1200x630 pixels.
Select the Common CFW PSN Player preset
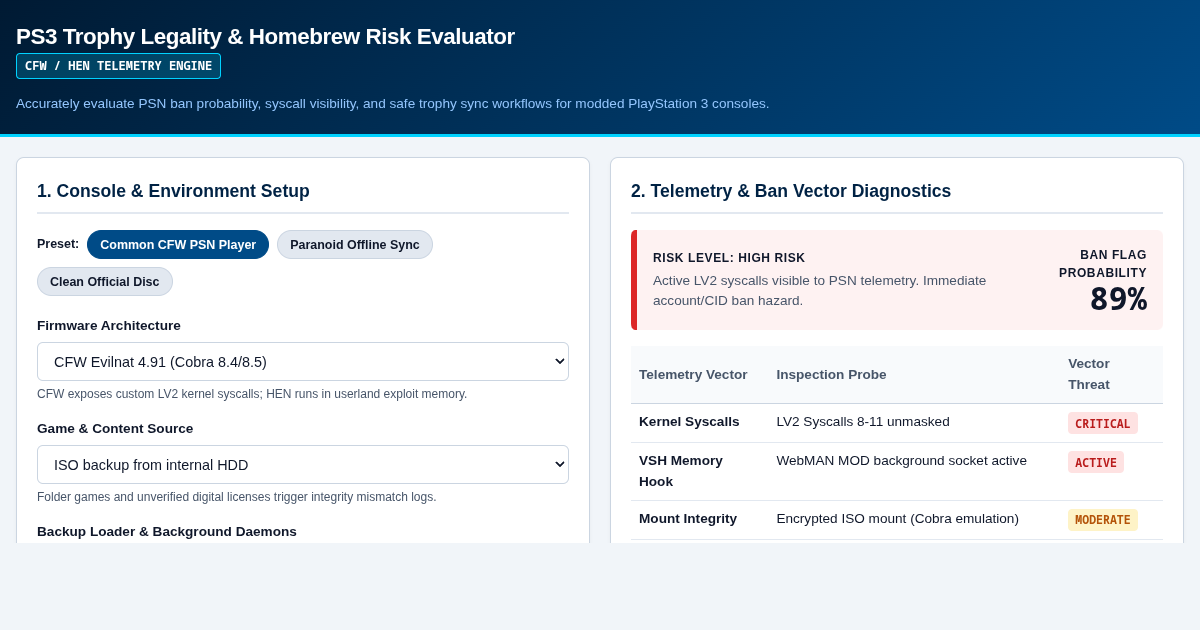[x=178, y=245]
